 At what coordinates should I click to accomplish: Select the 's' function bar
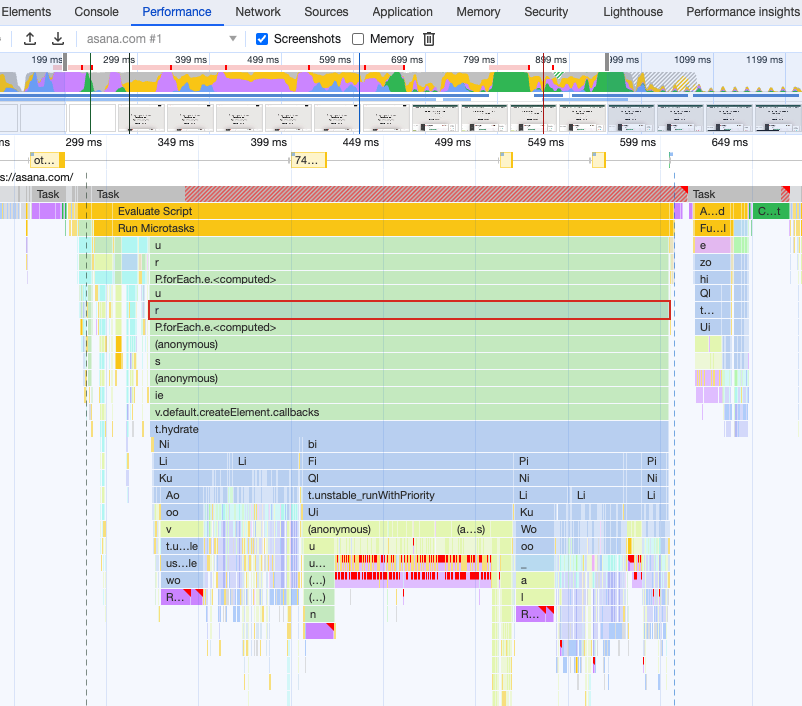coord(409,361)
